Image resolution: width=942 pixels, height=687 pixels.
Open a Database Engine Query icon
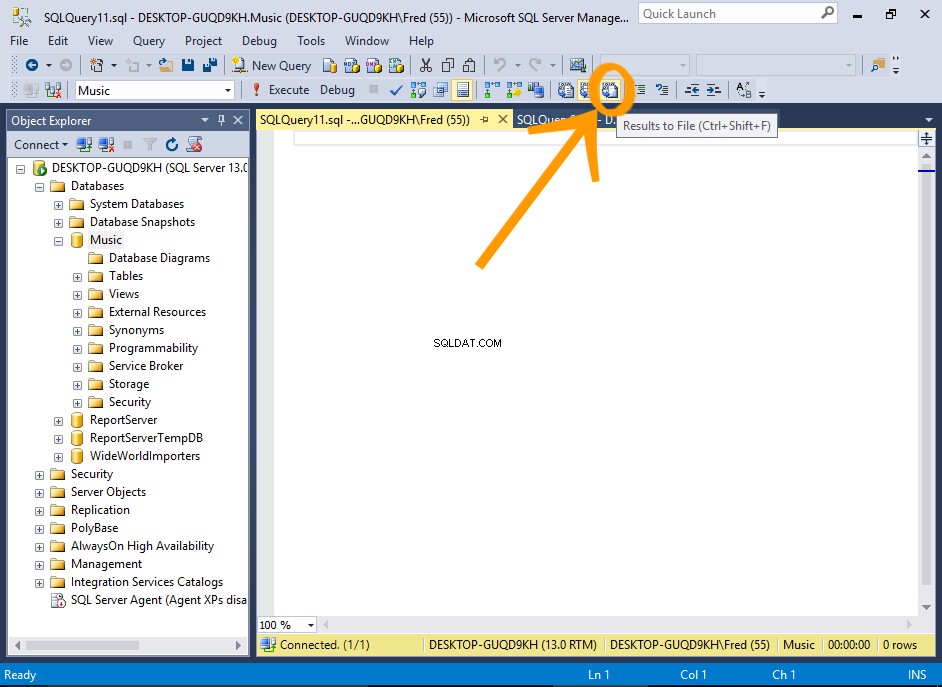(x=329, y=65)
